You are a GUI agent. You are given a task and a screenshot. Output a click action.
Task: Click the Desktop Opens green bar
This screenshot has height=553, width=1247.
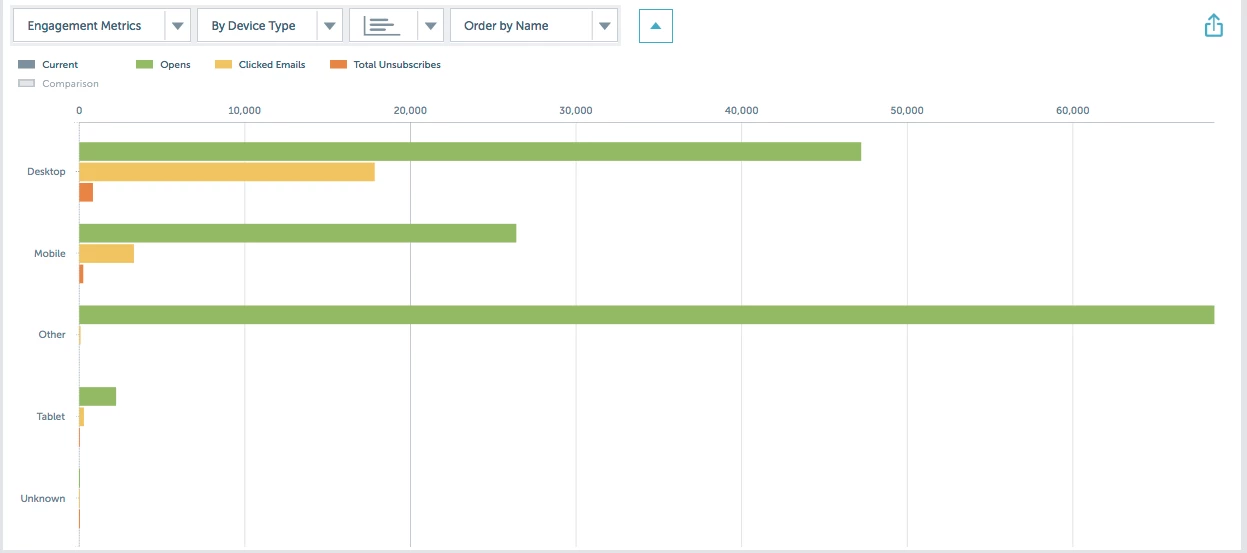click(x=470, y=152)
